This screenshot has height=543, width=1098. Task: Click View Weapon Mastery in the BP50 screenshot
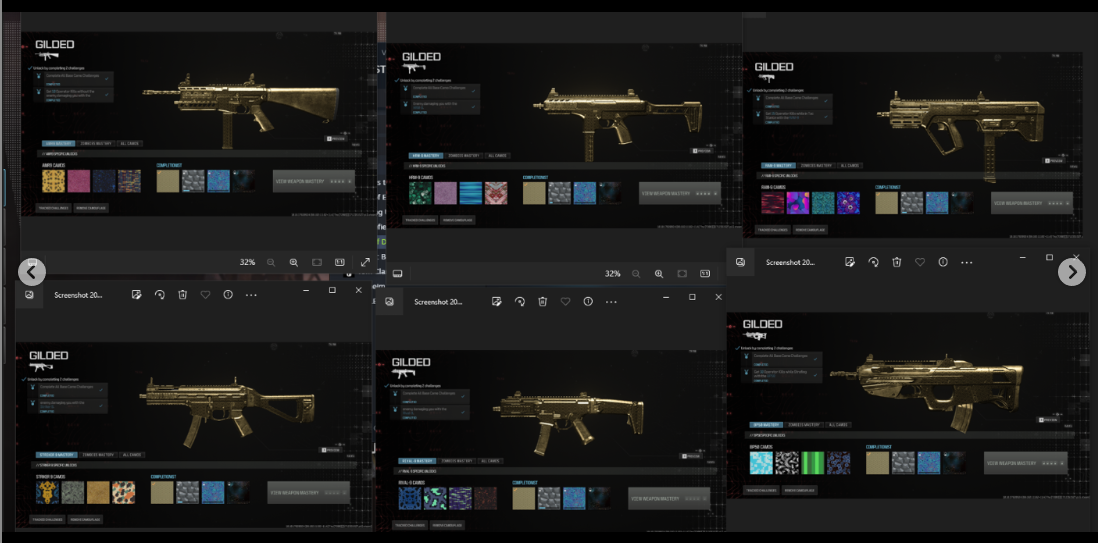1025,462
